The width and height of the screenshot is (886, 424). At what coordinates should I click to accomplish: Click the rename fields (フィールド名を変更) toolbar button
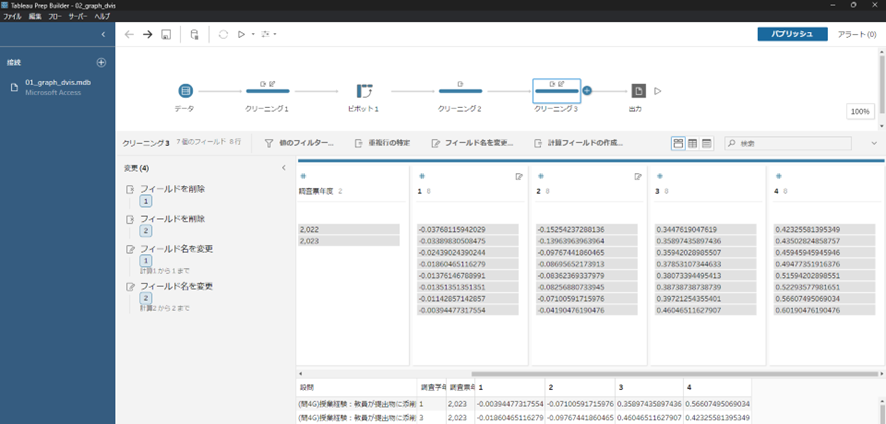click(472, 144)
